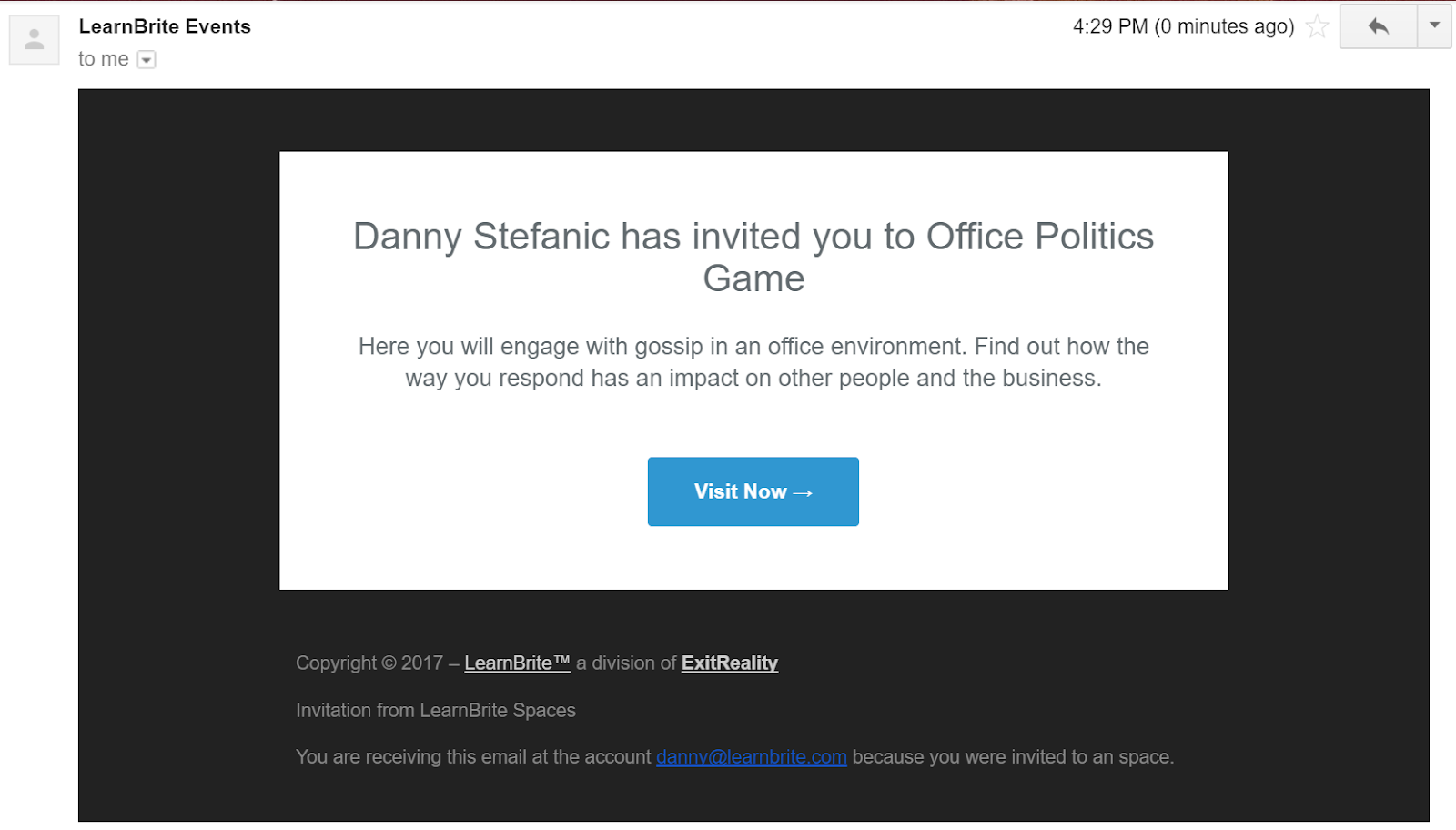Viewport: 1456px width, 830px height.
Task: Click "You are receiving this email" text
Action: pyautogui.click(x=473, y=757)
